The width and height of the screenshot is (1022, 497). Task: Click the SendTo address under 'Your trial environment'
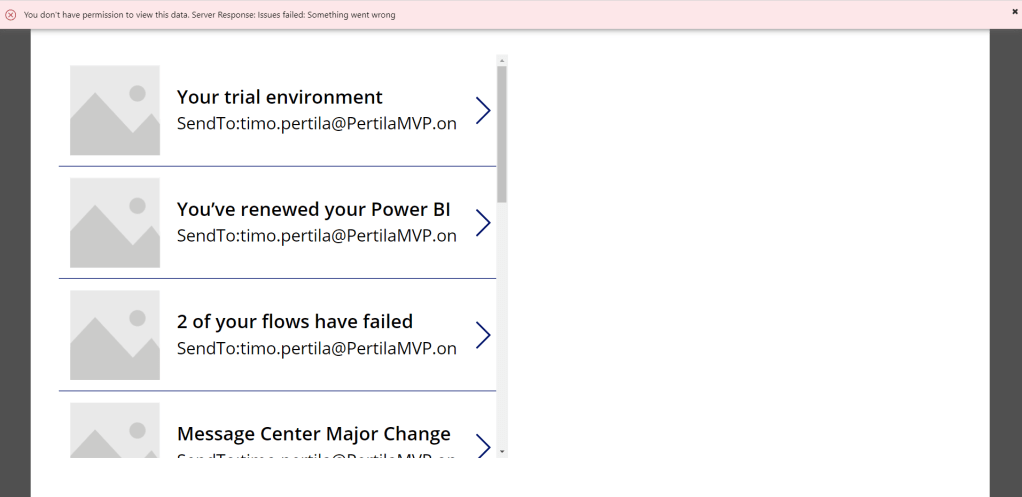pyautogui.click(x=316, y=124)
